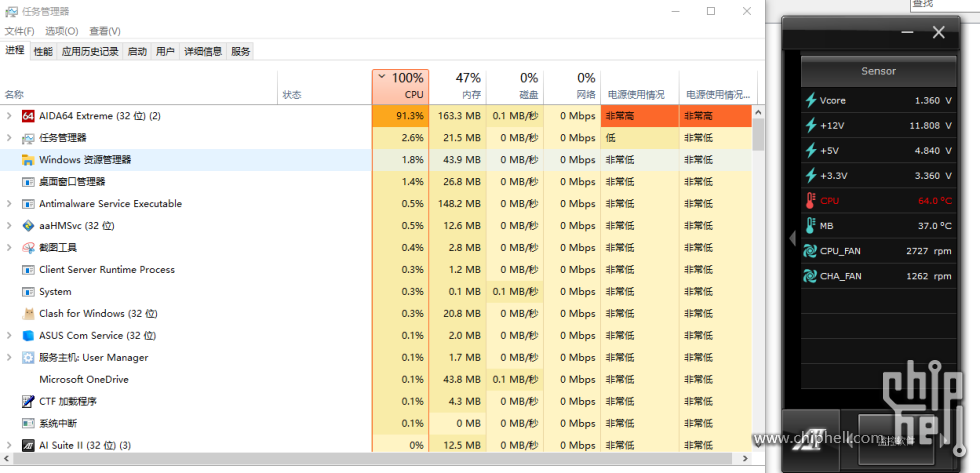Click the Sensor header button
The width and height of the screenshot is (980, 473).
(878, 71)
